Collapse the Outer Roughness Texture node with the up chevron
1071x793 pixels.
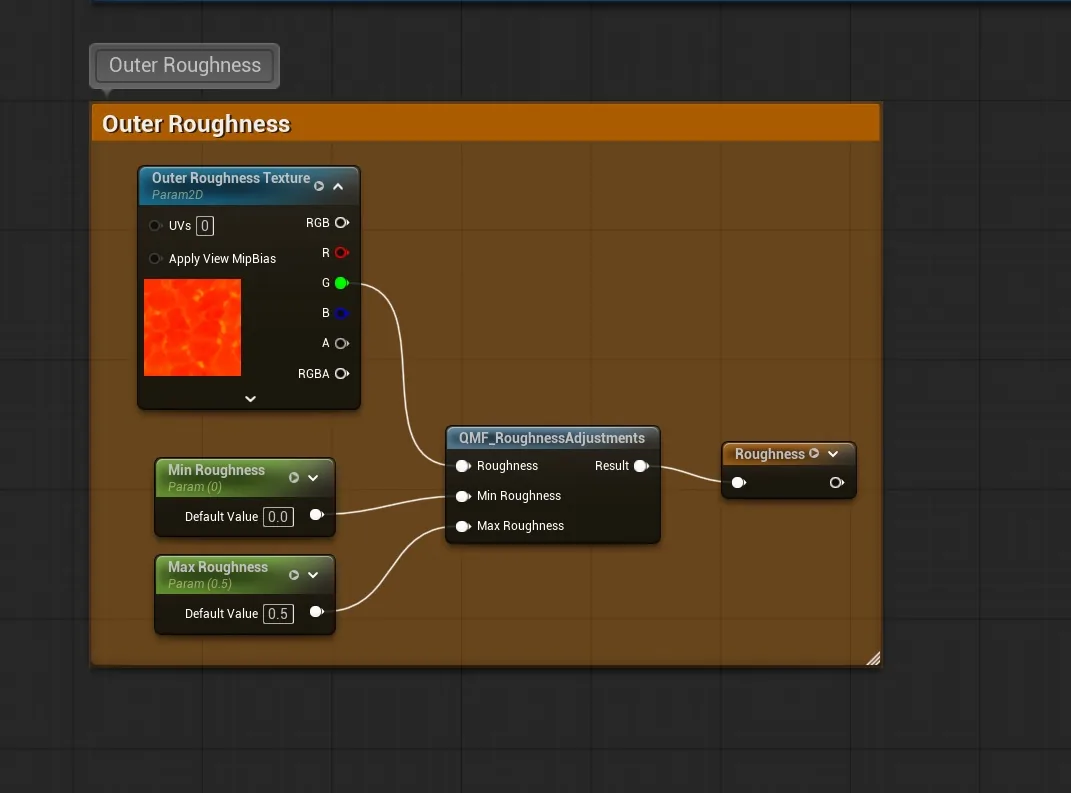point(338,186)
